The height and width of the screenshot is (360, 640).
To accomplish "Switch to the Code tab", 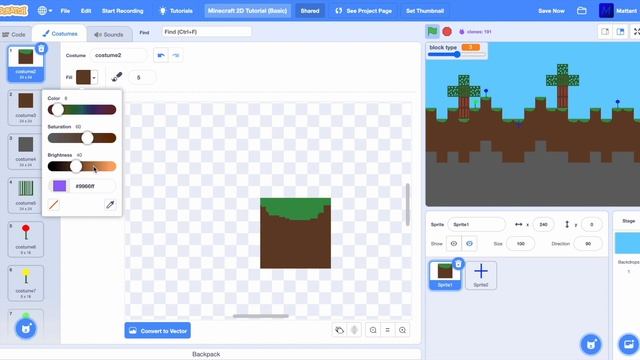I will tap(15, 34).
